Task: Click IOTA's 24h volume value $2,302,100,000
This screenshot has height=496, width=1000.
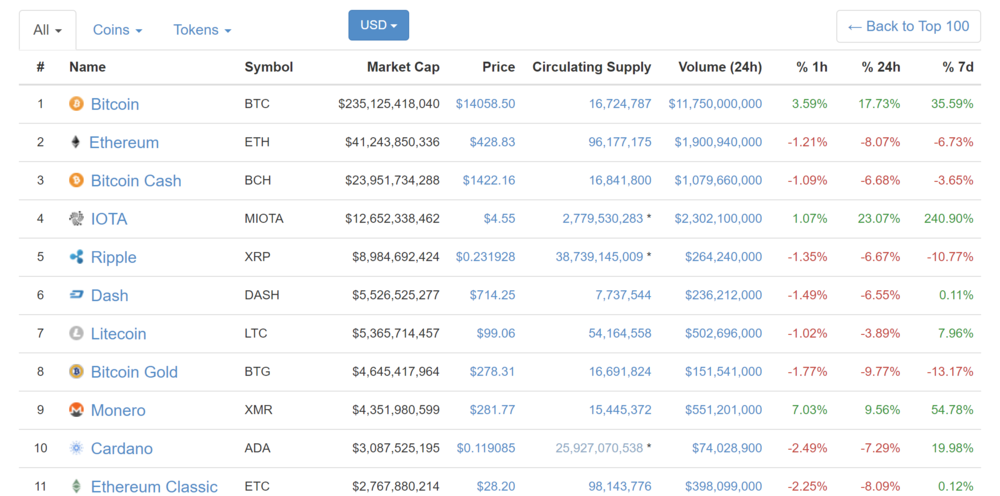Action: 718,219
